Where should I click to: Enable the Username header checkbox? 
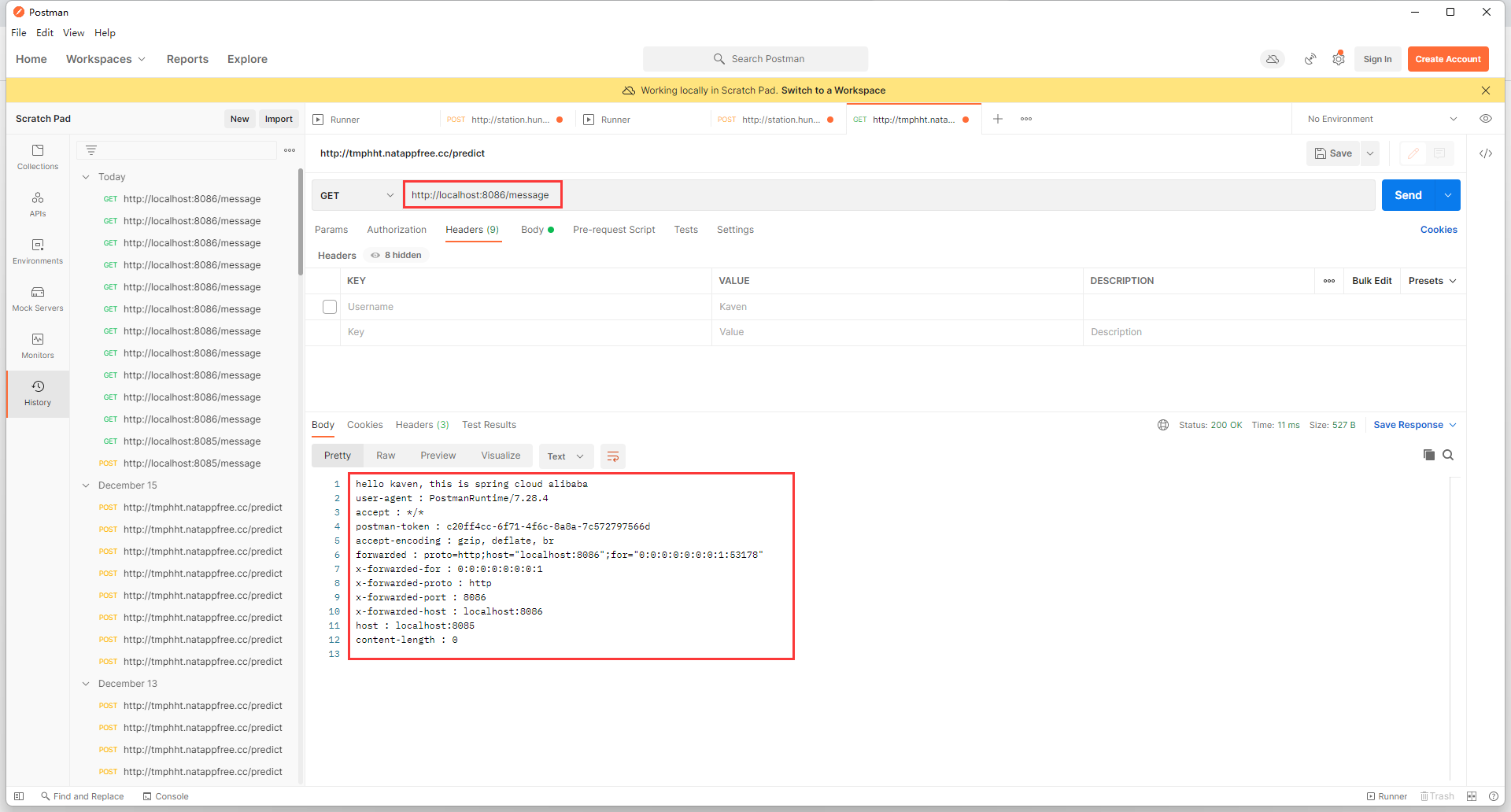point(330,307)
